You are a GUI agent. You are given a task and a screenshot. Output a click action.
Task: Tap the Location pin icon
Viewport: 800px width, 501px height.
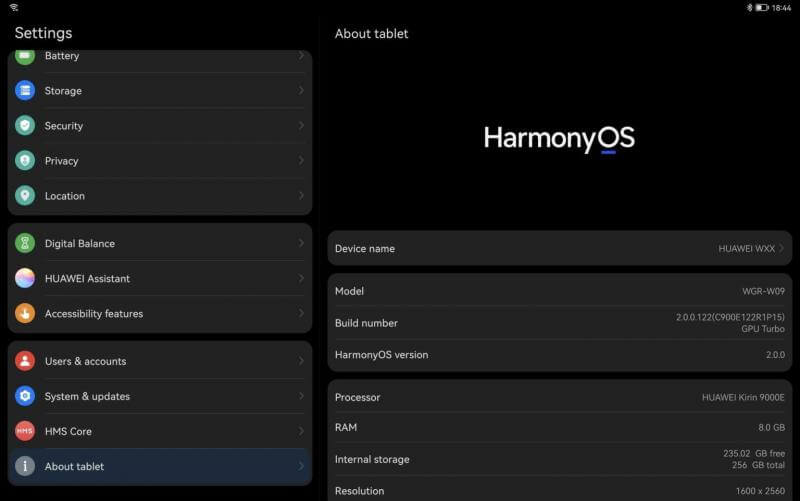pyautogui.click(x=25, y=196)
